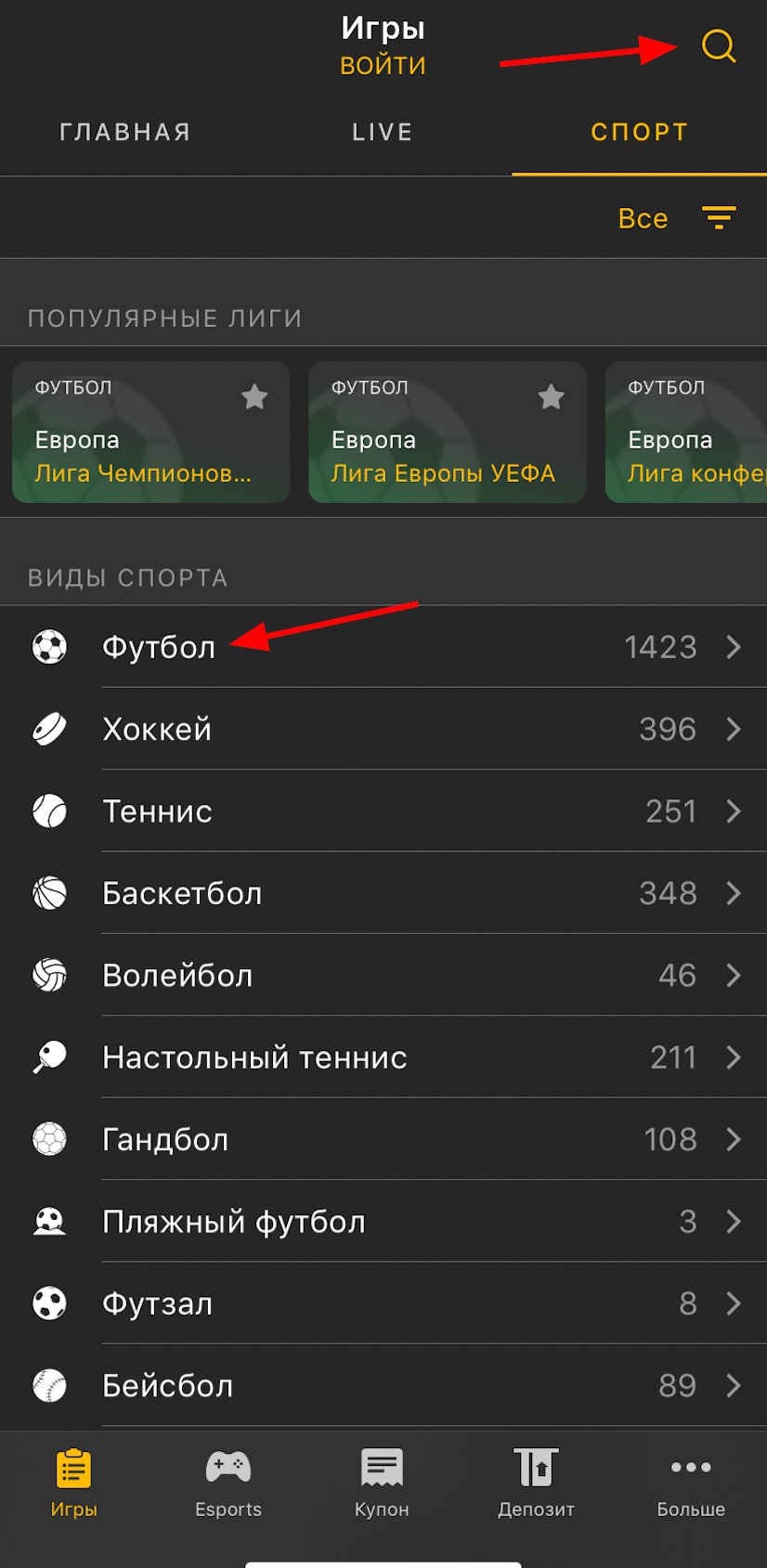Open the Купон bet slip icon
The image size is (767, 1568).
(x=382, y=1468)
